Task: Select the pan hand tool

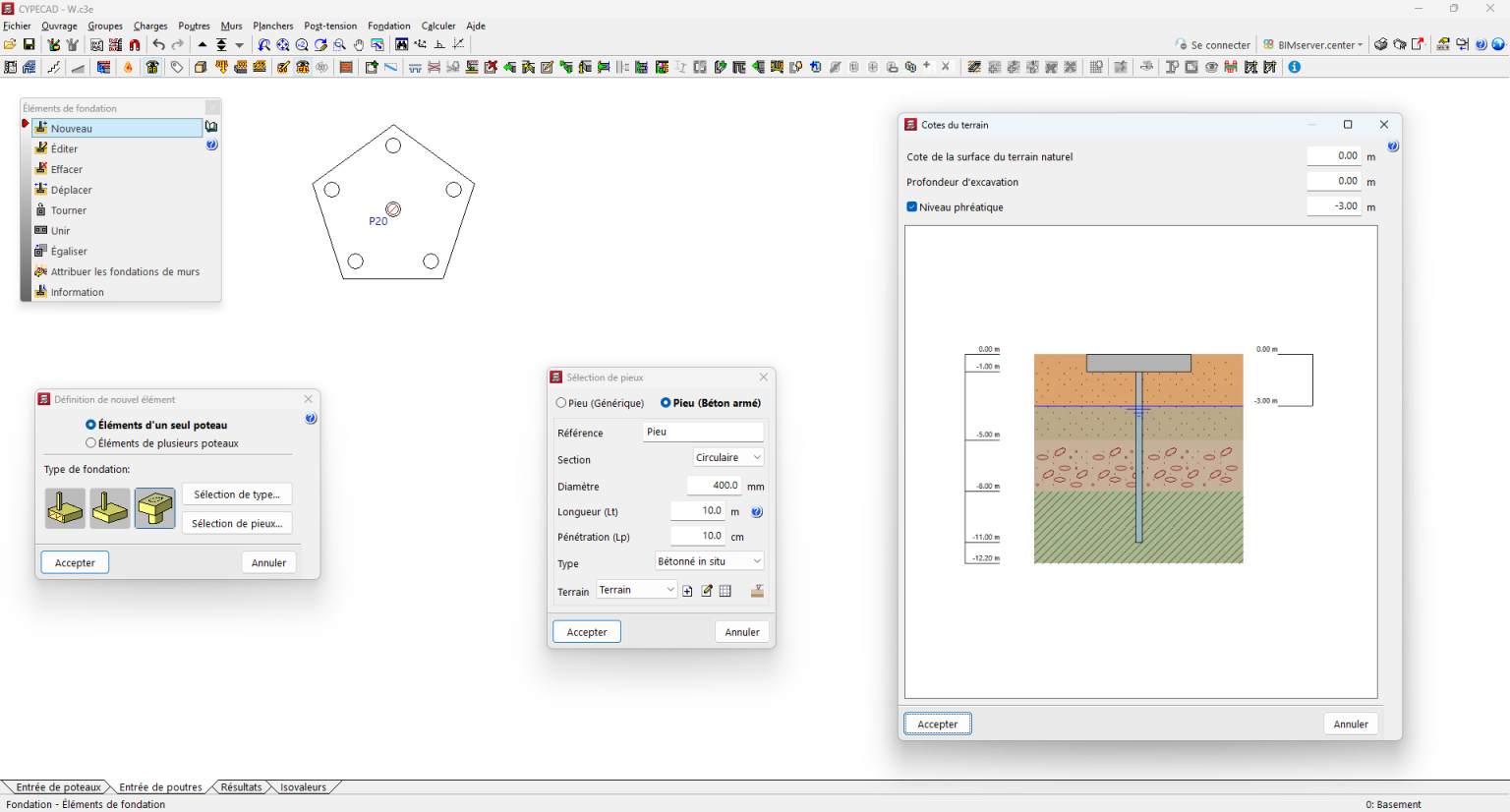Action: (x=359, y=45)
